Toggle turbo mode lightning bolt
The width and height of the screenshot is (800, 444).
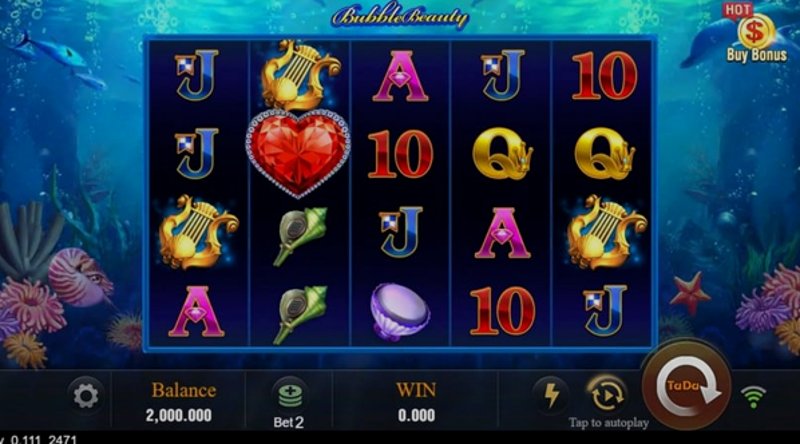coord(551,396)
